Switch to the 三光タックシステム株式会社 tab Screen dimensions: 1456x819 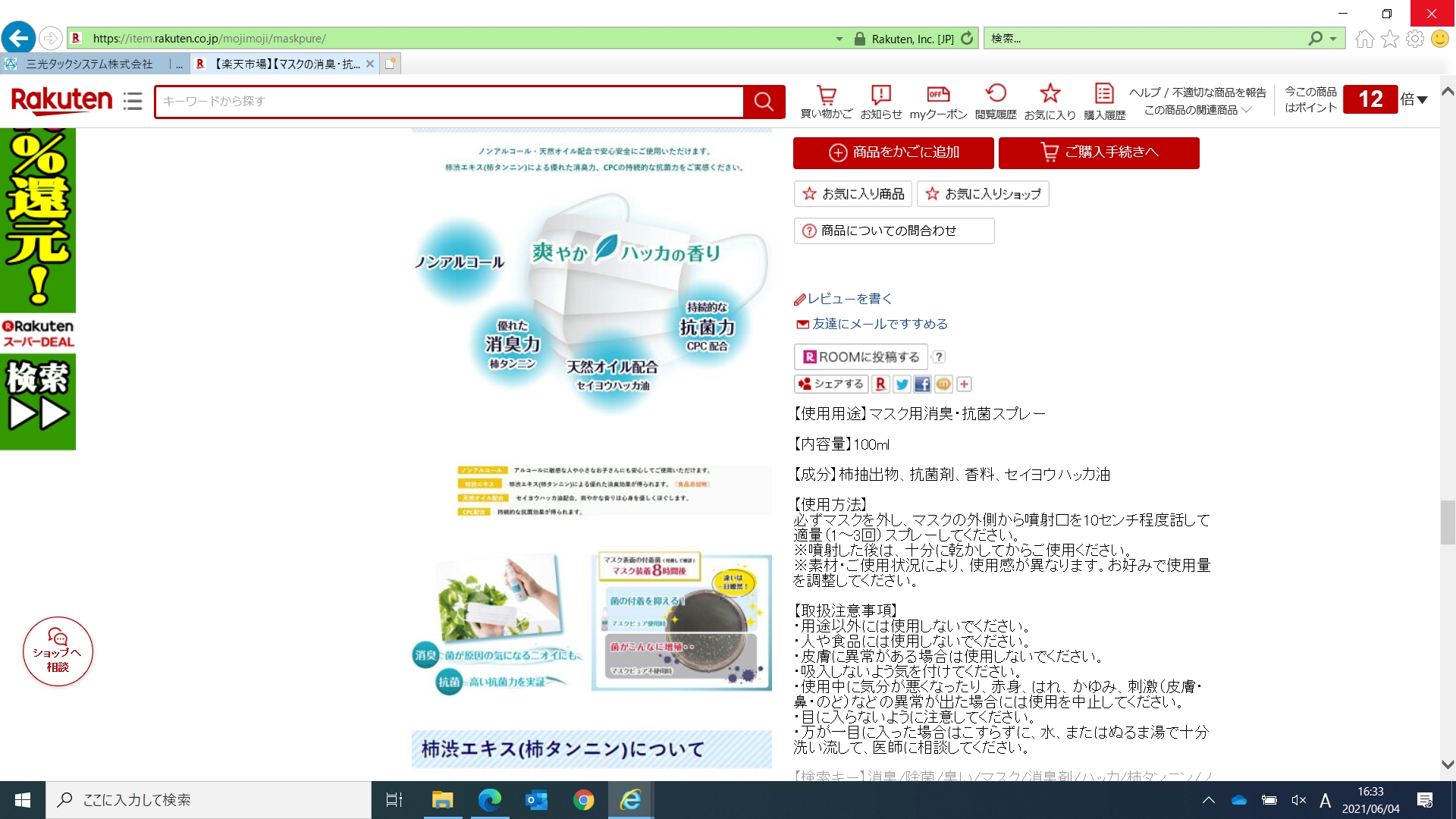coord(95,64)
